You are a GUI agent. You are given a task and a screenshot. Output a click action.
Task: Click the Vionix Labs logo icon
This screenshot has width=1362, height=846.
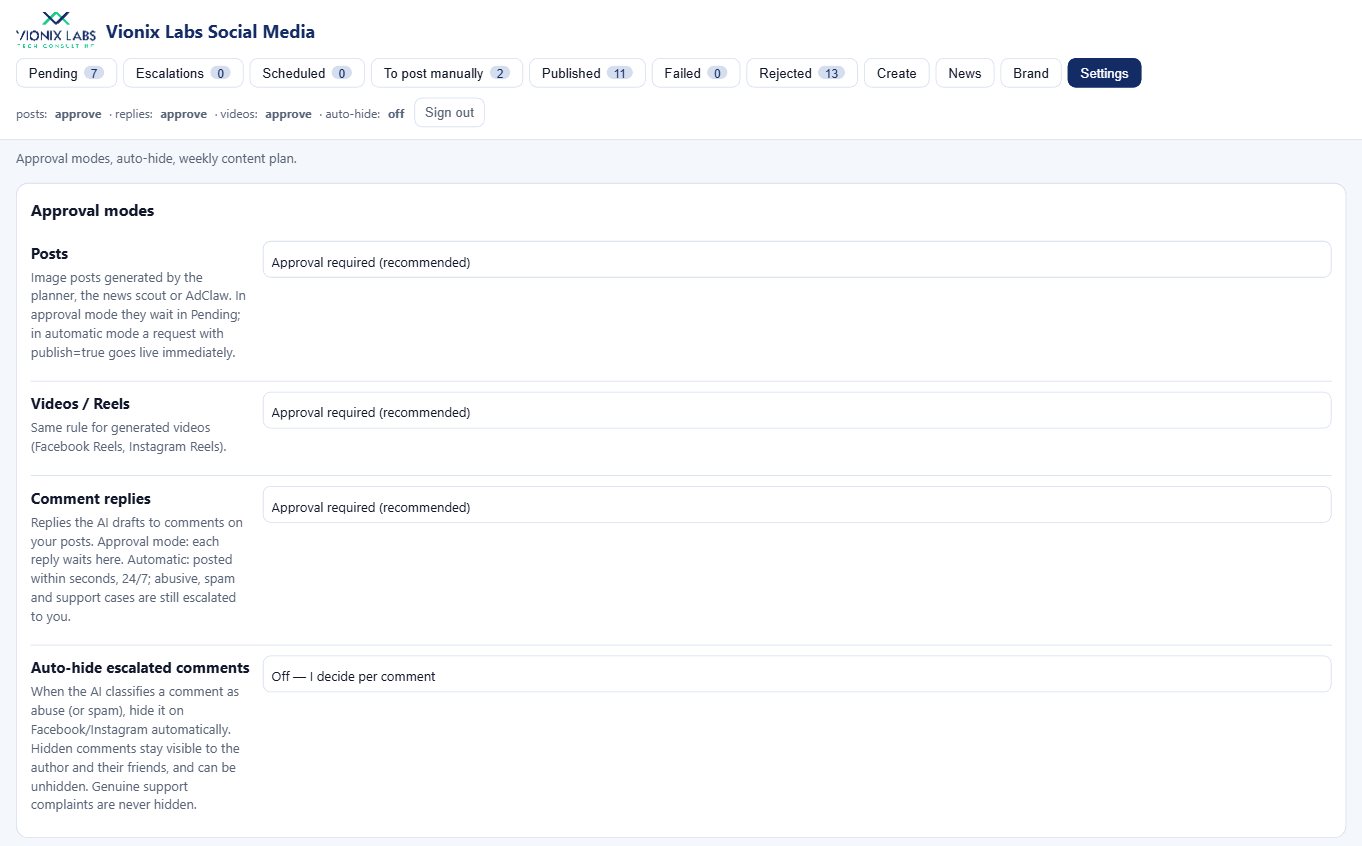pos(57,31)
